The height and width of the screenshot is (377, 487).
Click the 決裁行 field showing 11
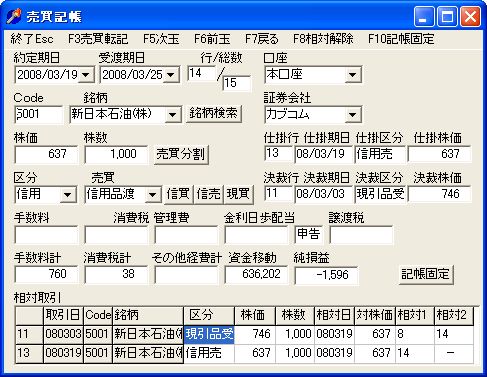click(x=278, y=194)
